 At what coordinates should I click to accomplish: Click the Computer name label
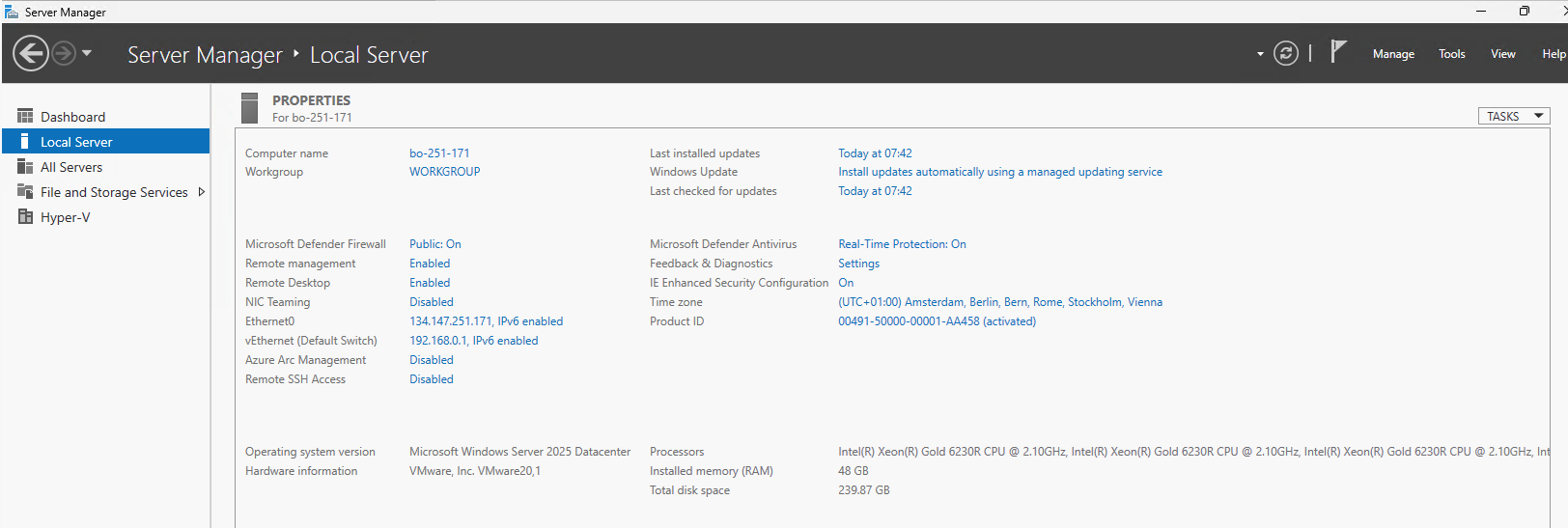click(x=287, y=153)
